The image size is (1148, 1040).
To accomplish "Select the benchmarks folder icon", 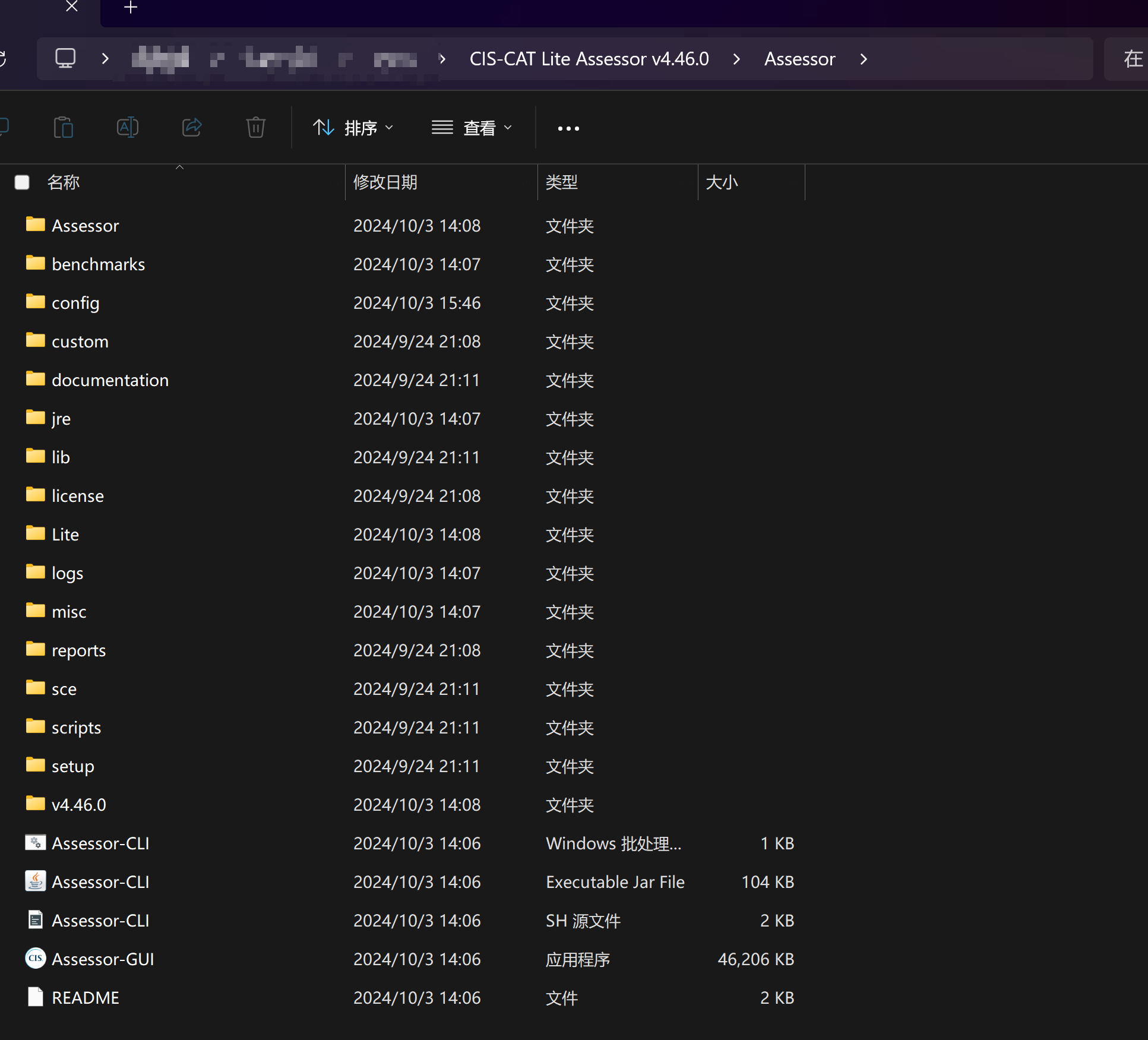I will click(36, 263).
